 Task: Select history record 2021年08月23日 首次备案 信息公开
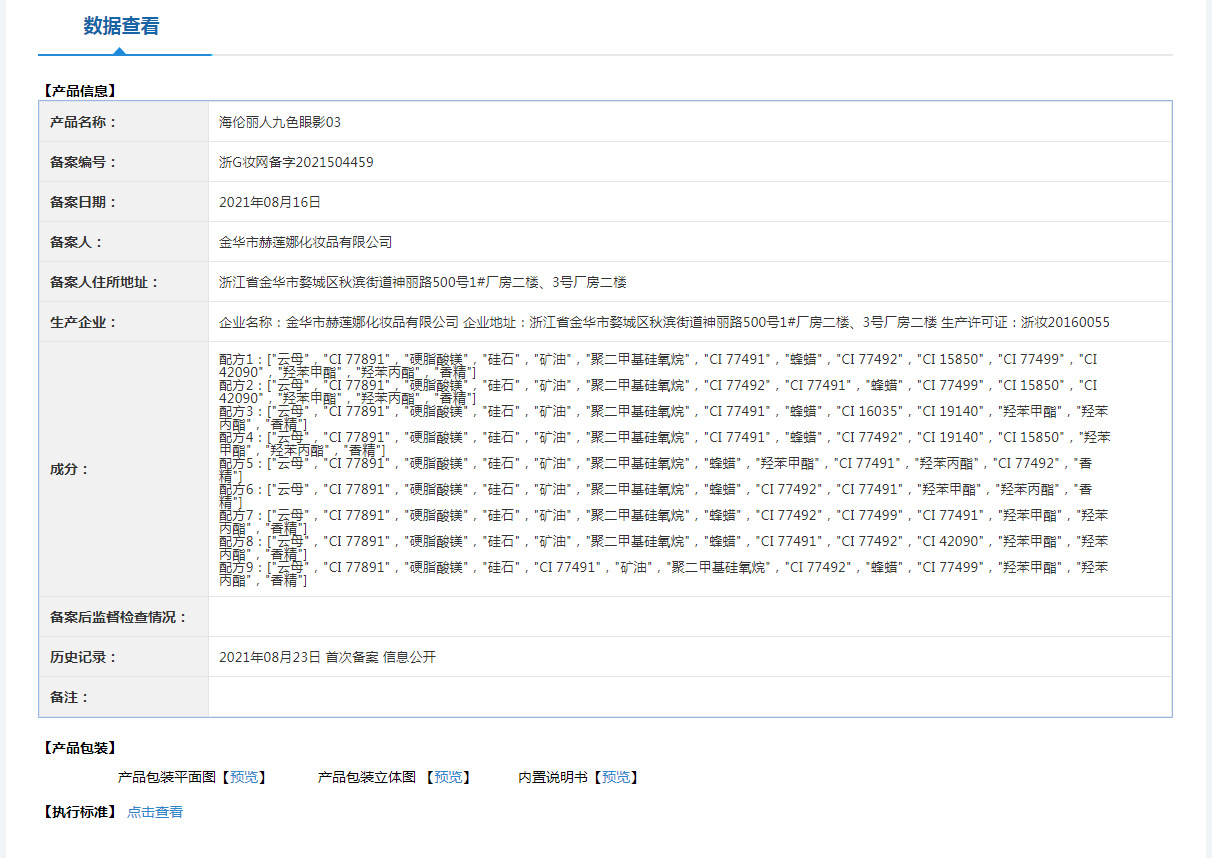click(x=328, y=657)
